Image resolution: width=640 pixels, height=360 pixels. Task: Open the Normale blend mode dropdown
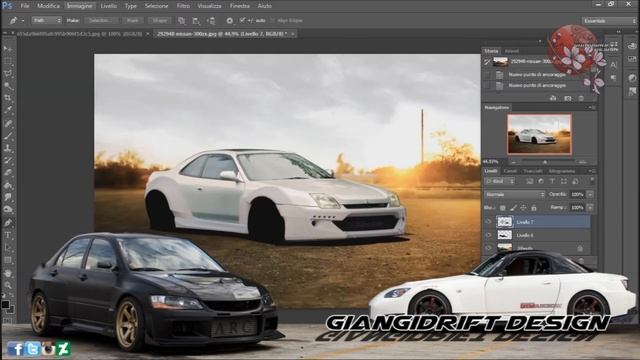pos(515,195)
